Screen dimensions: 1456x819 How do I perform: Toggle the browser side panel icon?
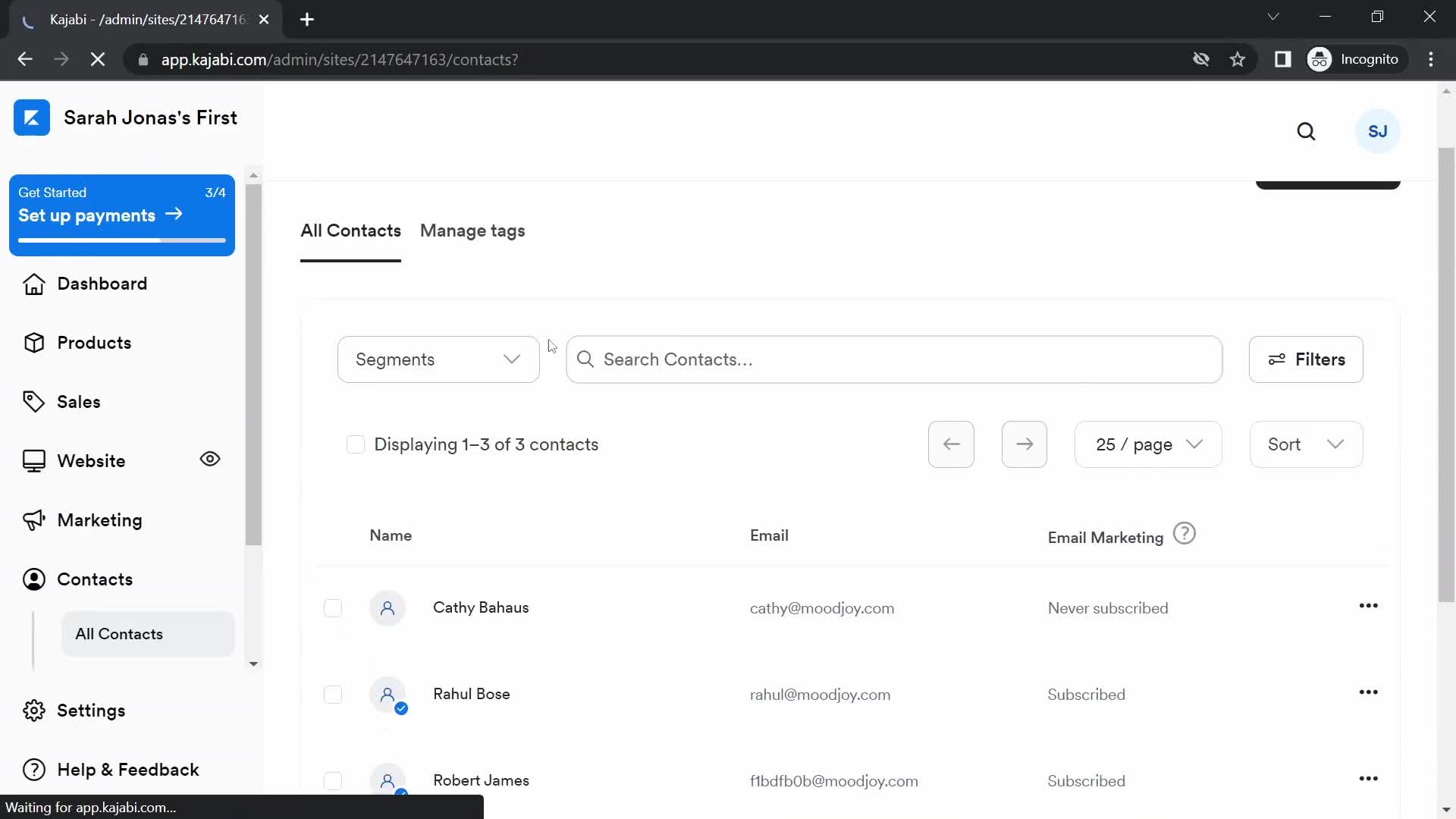click(1282, 59)
